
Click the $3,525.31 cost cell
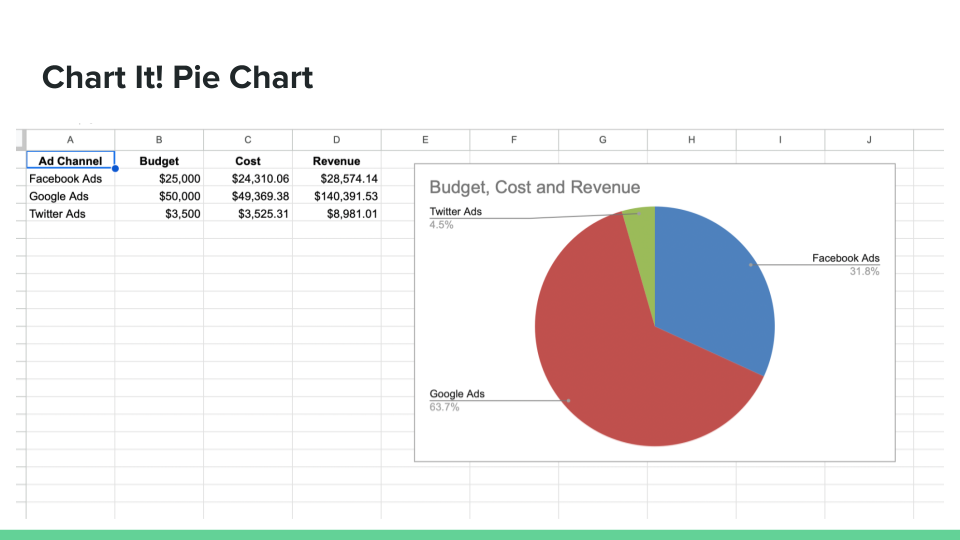(x=248, y=214)
